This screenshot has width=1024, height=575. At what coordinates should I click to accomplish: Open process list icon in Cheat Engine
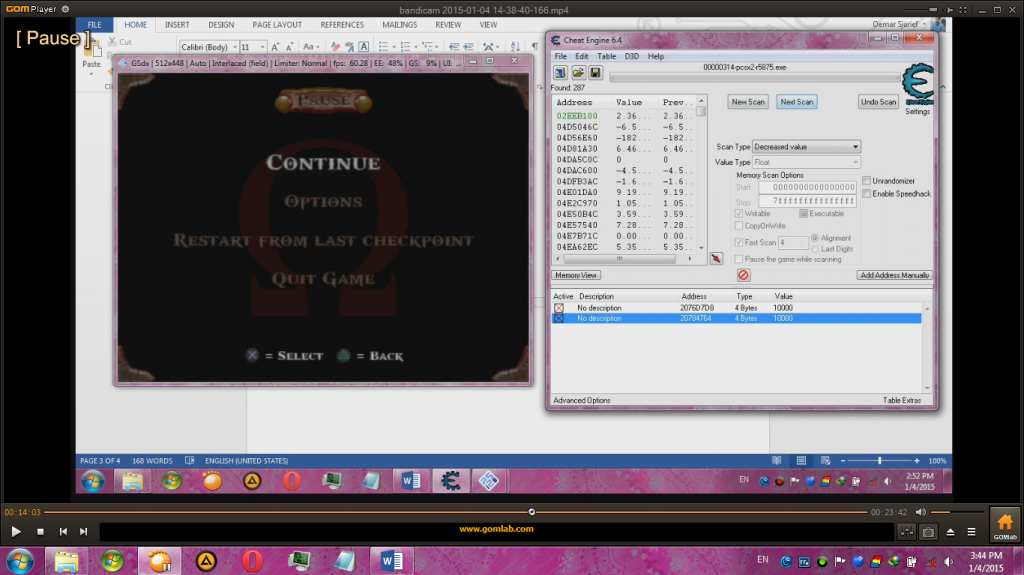pyautogui.click(x=560, y=73)
